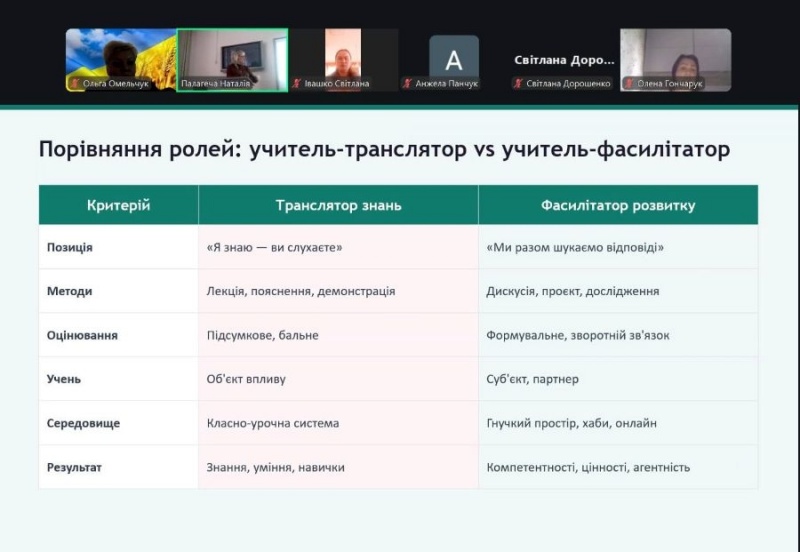Click the Транслятор знань column header
This screenshot has width=800, height=552.
[338, 205]
